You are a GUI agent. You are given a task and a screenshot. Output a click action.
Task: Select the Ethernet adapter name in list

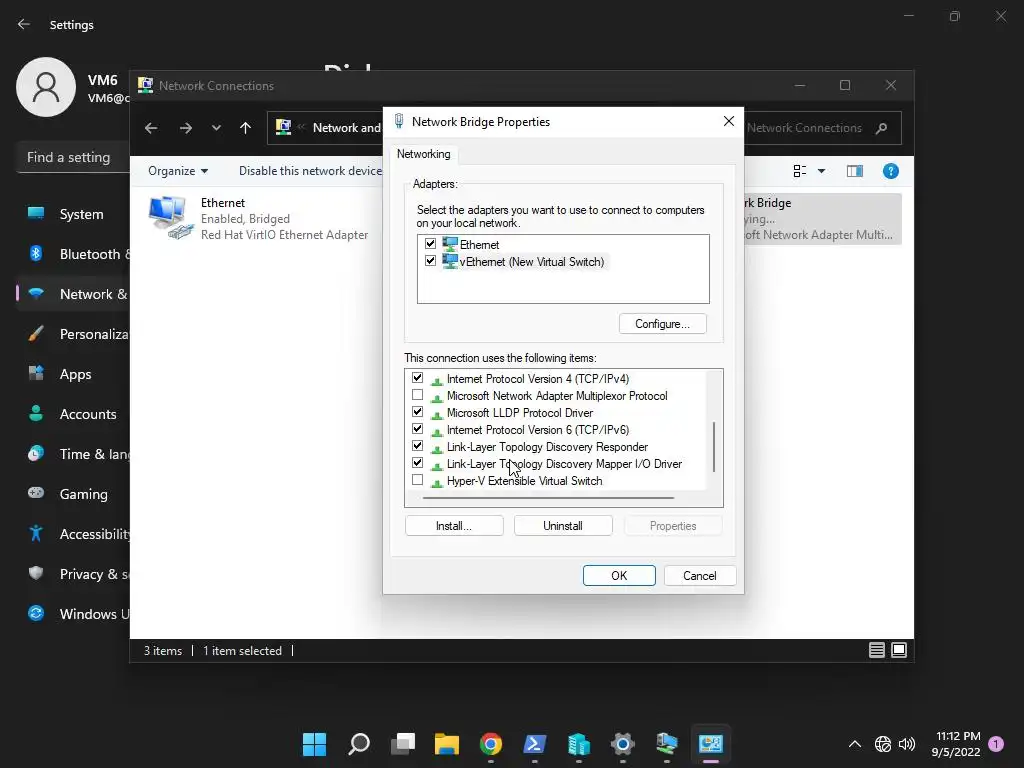pyautogui.click(x=479, y=245)
